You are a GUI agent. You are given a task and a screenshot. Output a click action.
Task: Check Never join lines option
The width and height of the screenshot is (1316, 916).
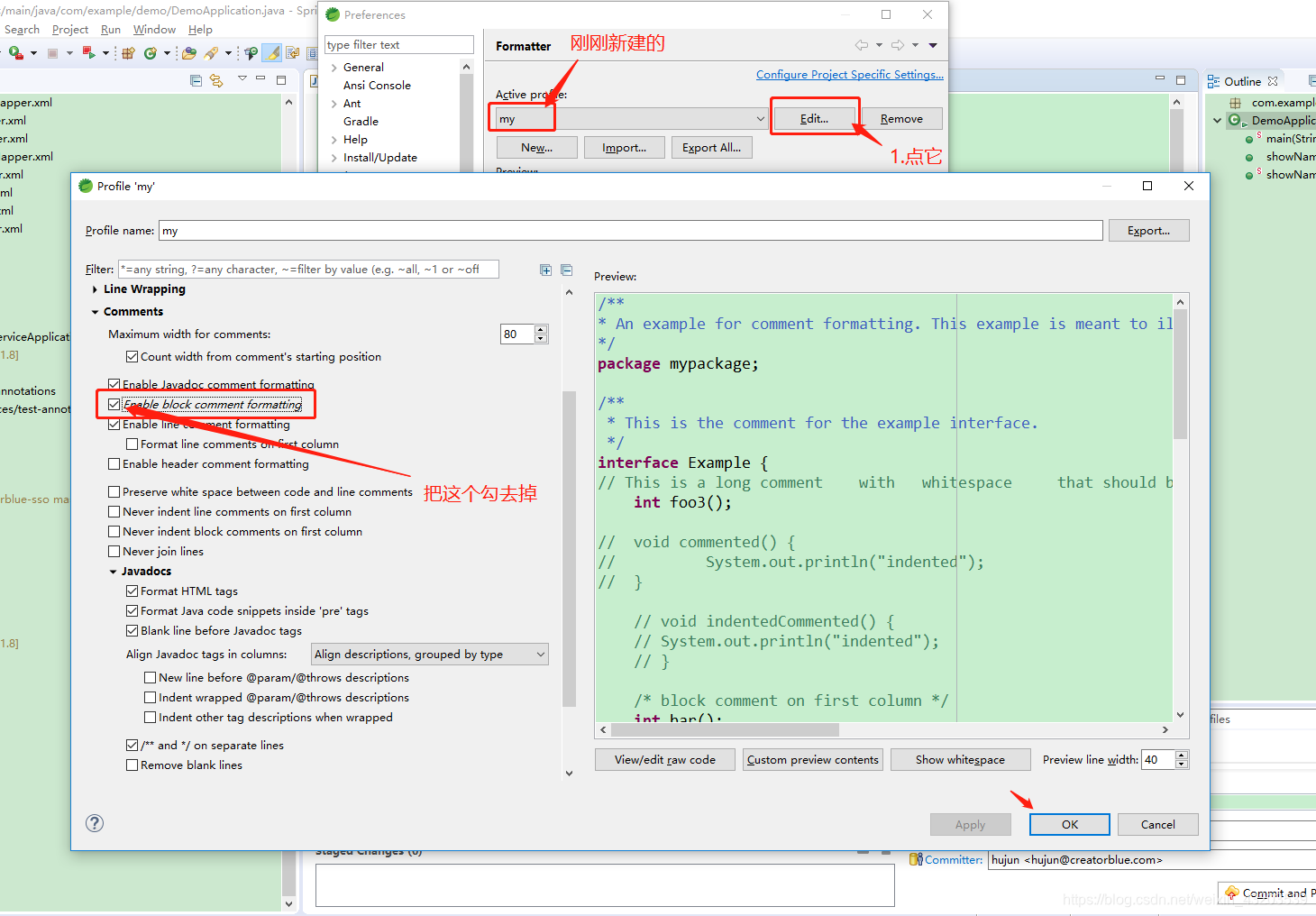click(x=114, y=552)
